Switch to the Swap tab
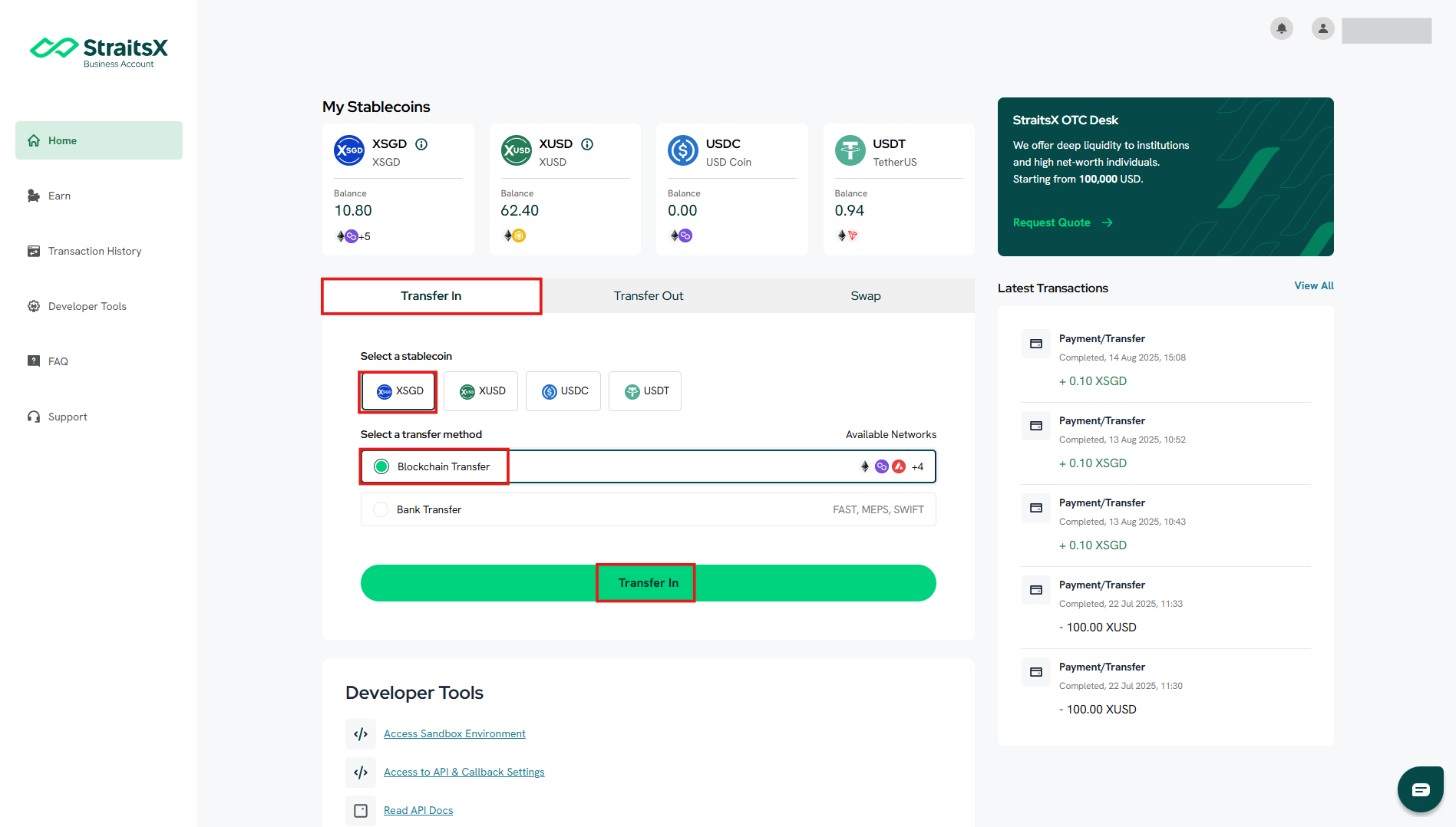The width and height of the screenshot is (1456, 827). coord(866,296)
